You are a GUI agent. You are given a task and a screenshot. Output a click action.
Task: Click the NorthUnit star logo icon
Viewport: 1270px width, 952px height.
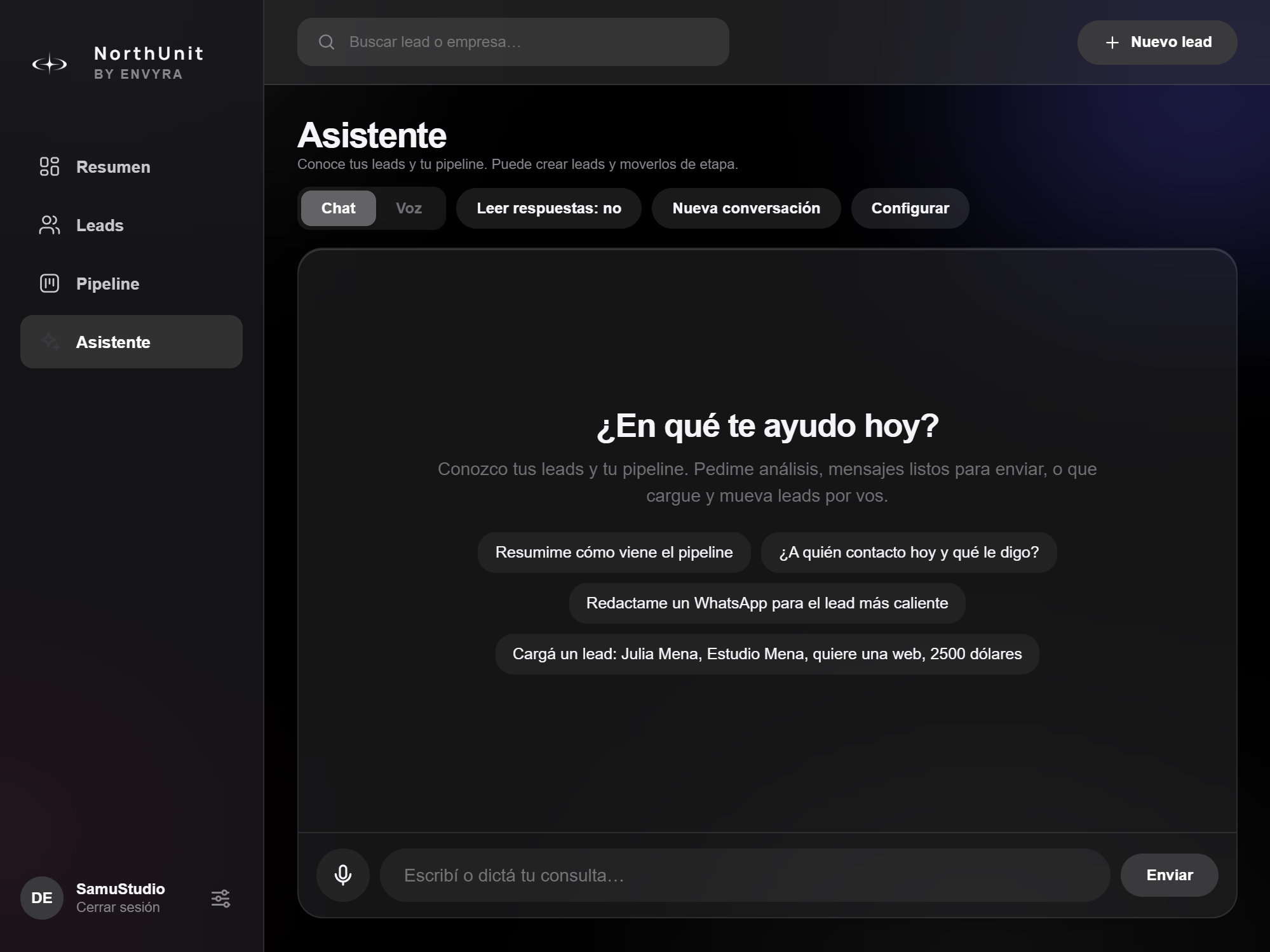pos(50,64)
